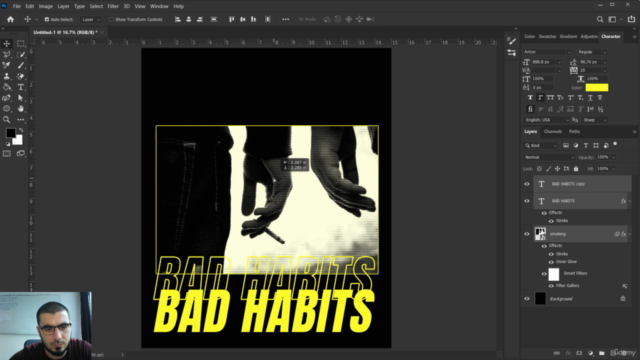Open the Share icon at top right
Viewport: 640px width, 360px height.
click(x=632, y=19)
